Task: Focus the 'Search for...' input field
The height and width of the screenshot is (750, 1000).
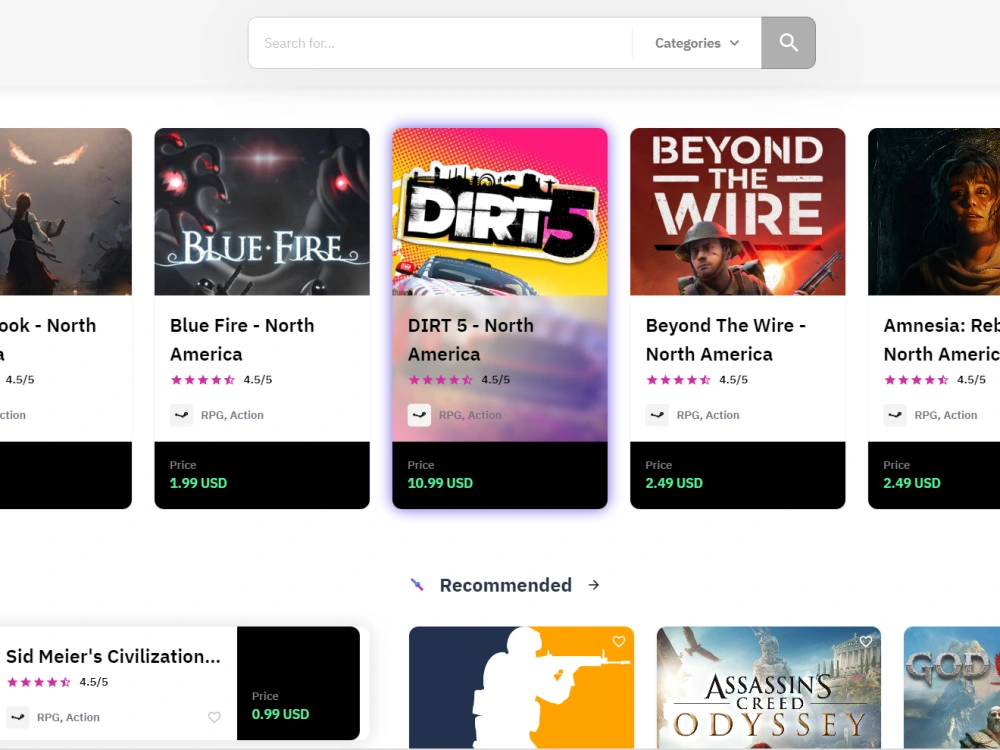Action: point(440,43)
